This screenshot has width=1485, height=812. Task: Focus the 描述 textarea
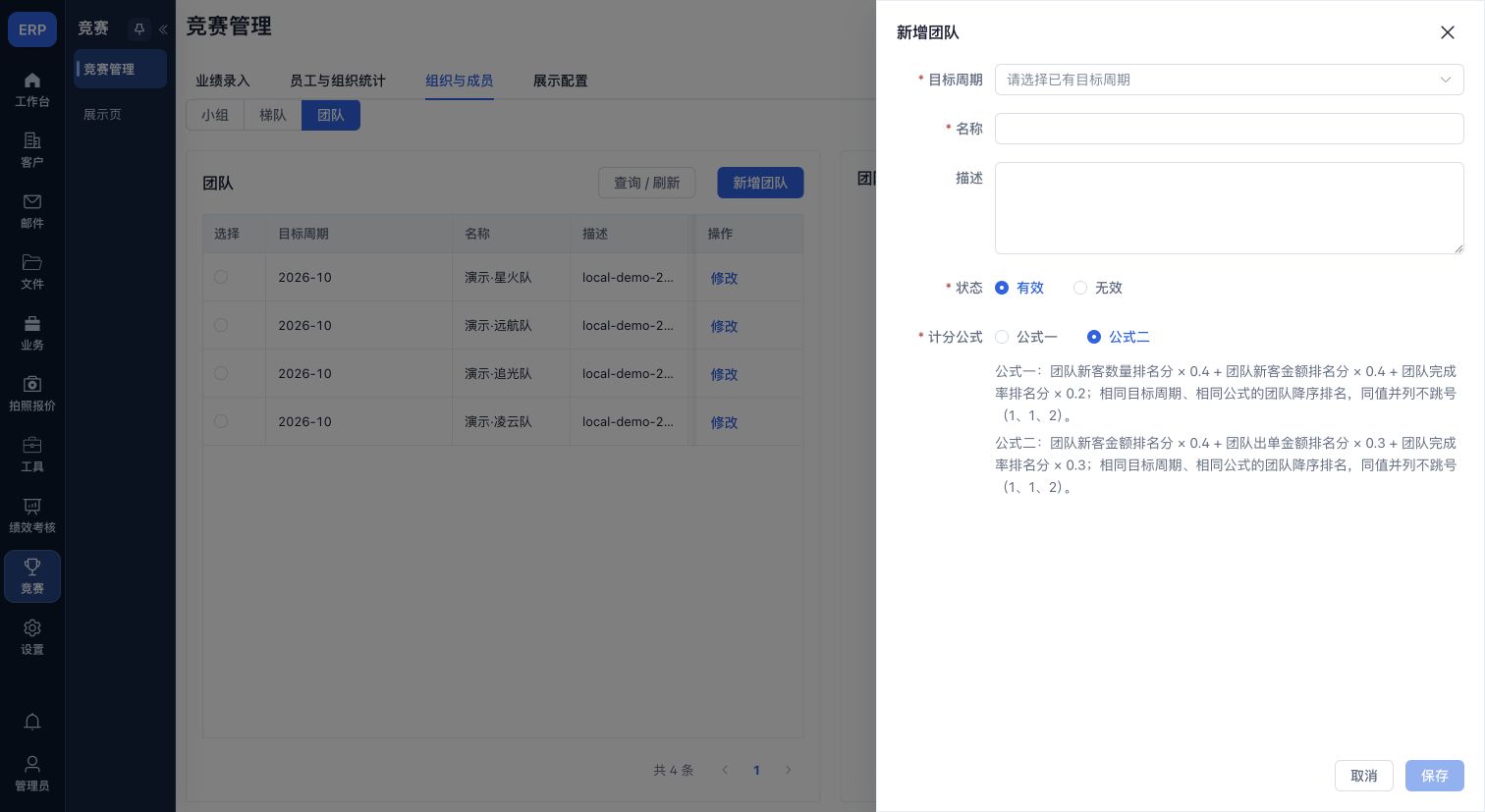coord(1229,208)
